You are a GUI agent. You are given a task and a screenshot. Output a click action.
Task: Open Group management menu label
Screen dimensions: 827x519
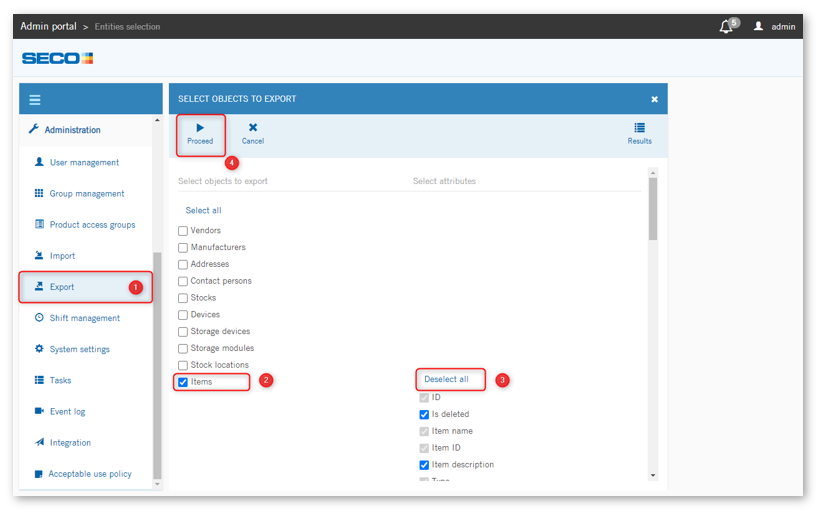click(87, 194)
